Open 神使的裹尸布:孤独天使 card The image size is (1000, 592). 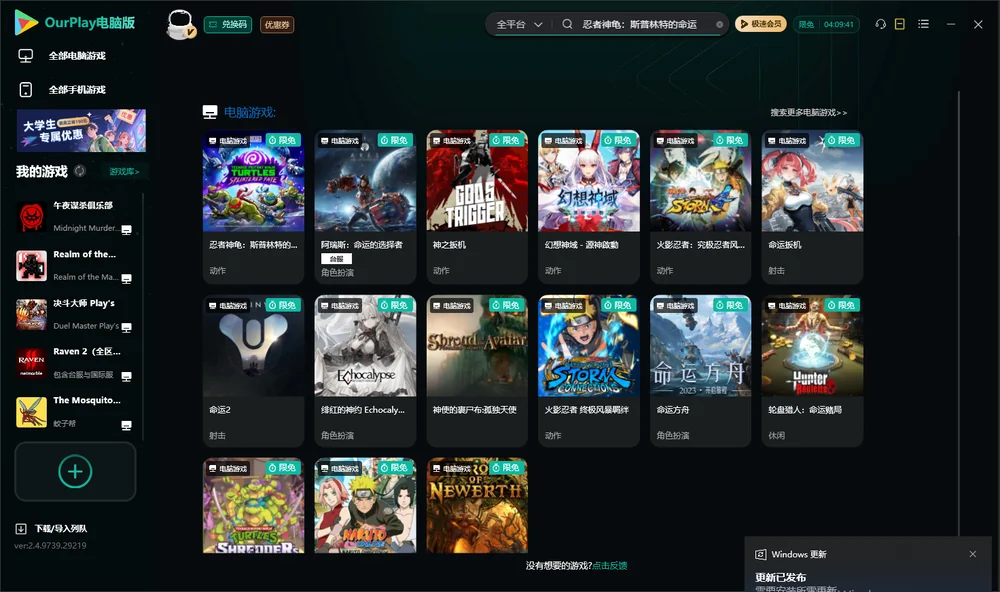(477, 371)
